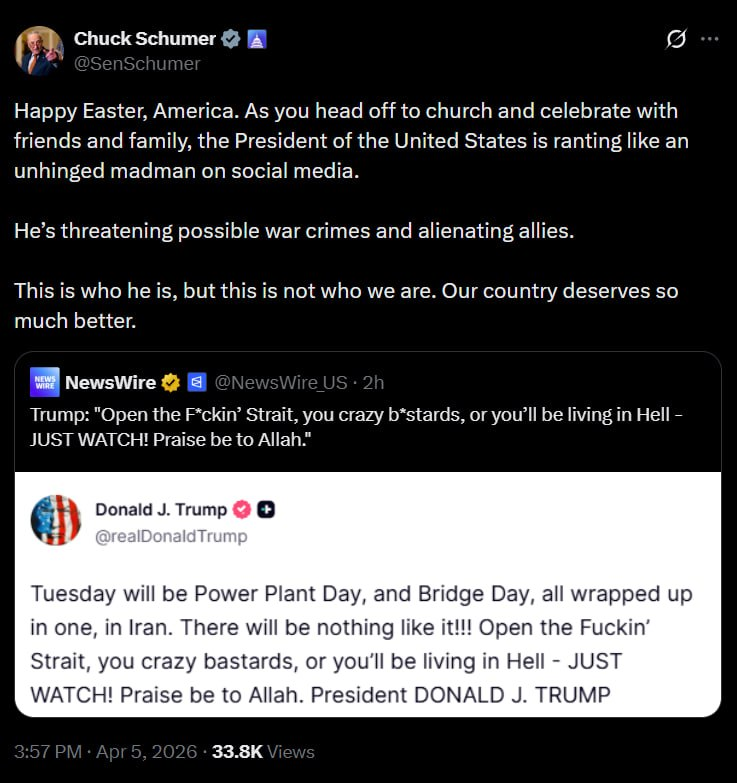Image resolution: width=737 pixels, height=783 pixels.
Task: Click the quoted post's 2h timestamp
Action: point(373,382)
